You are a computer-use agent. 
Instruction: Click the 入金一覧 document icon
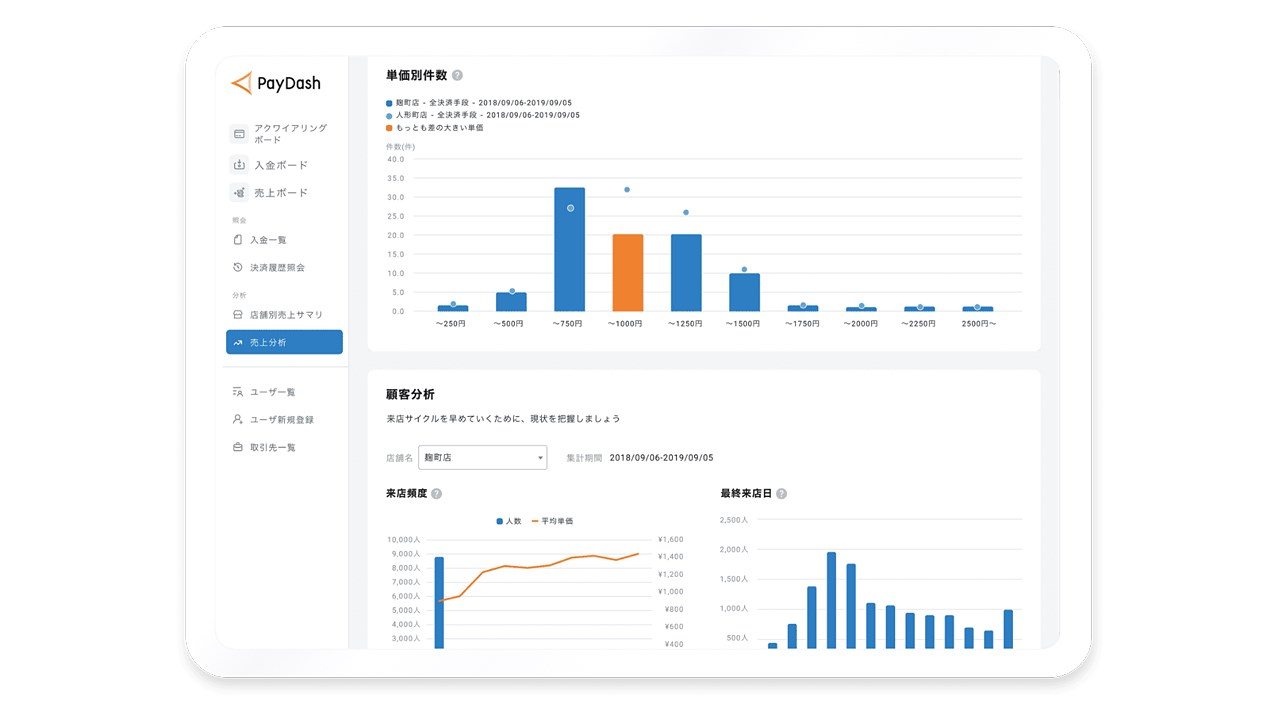238,240
